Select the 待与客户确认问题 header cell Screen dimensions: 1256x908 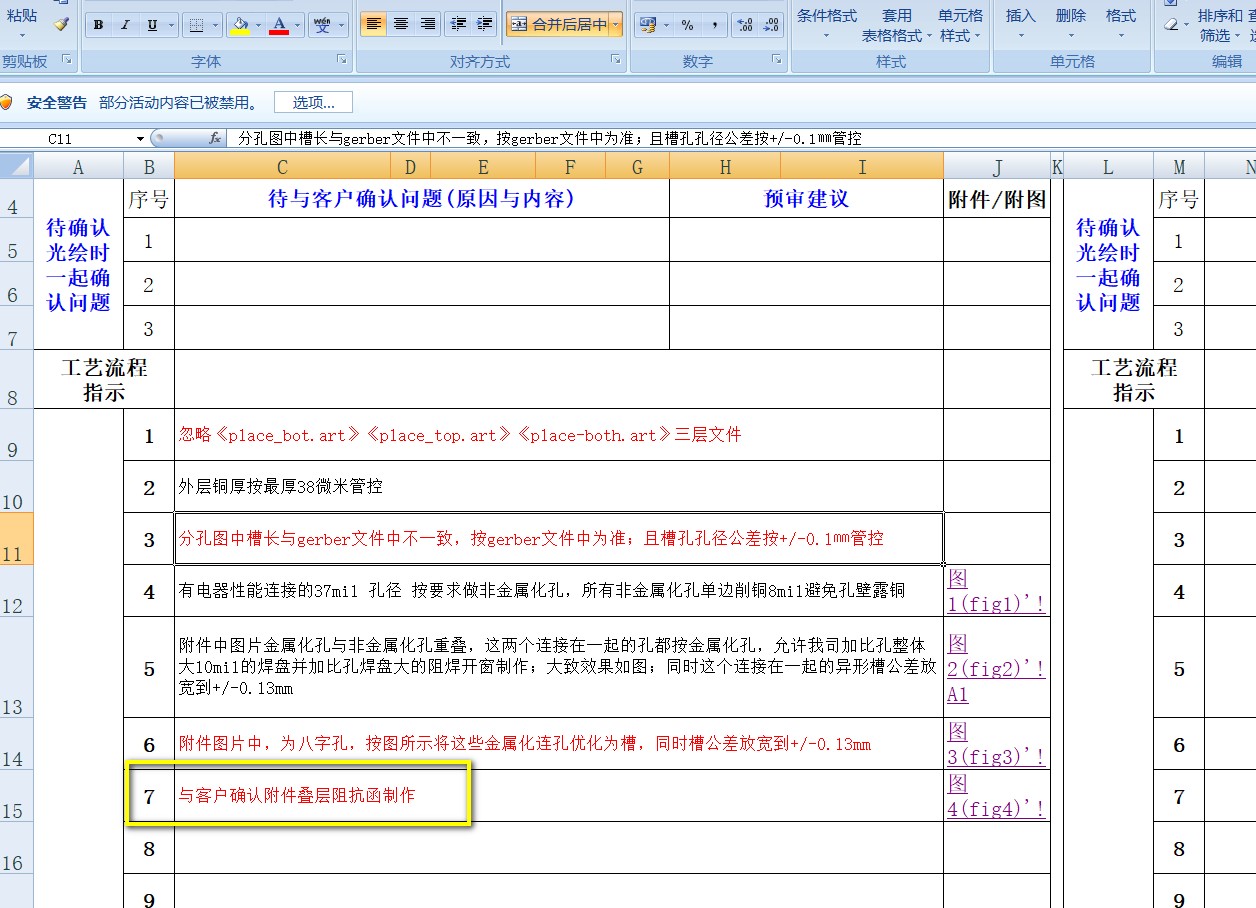422,198
